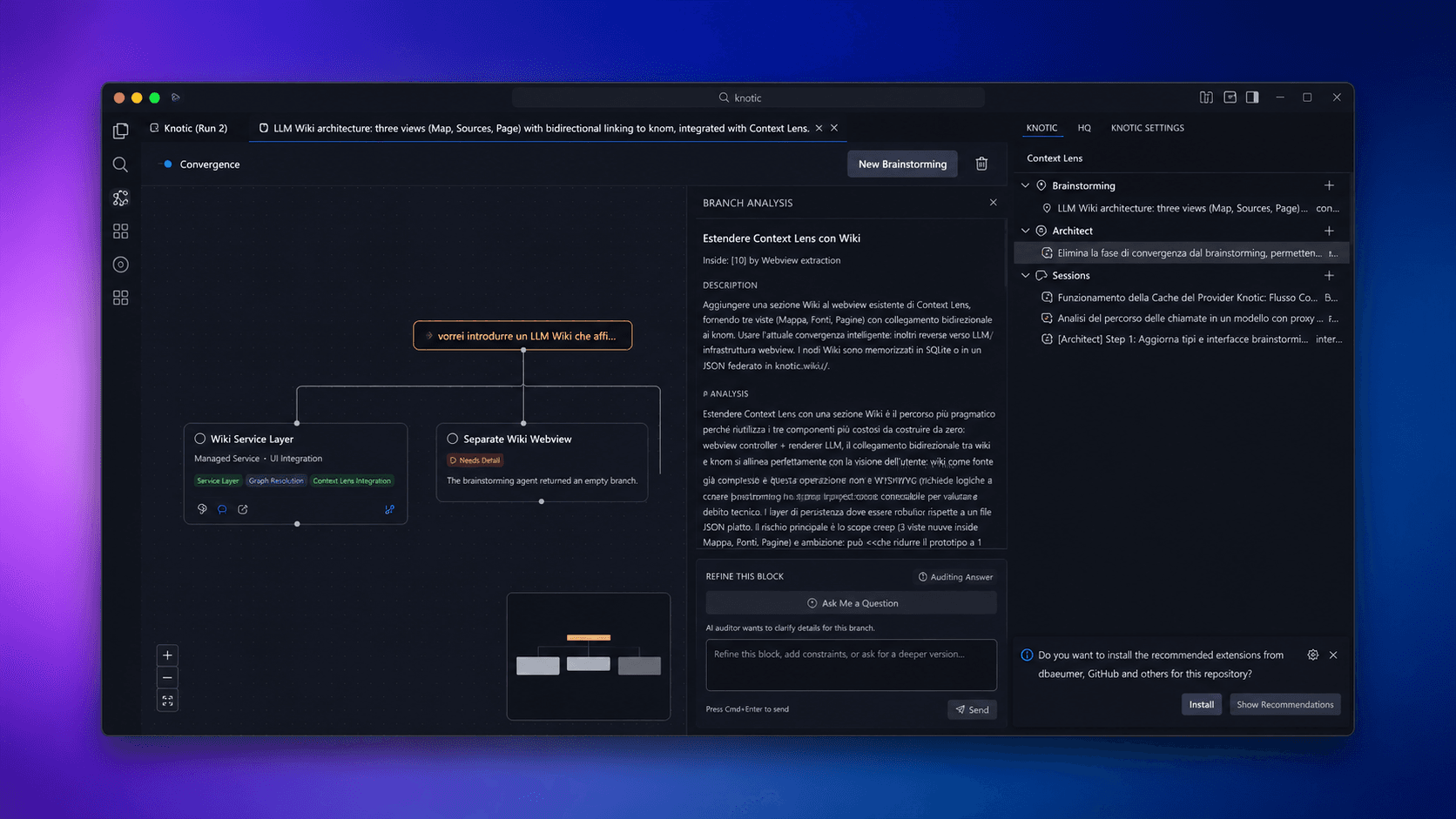Switch to the HQ panel tab

click(x=1084, y=128)
